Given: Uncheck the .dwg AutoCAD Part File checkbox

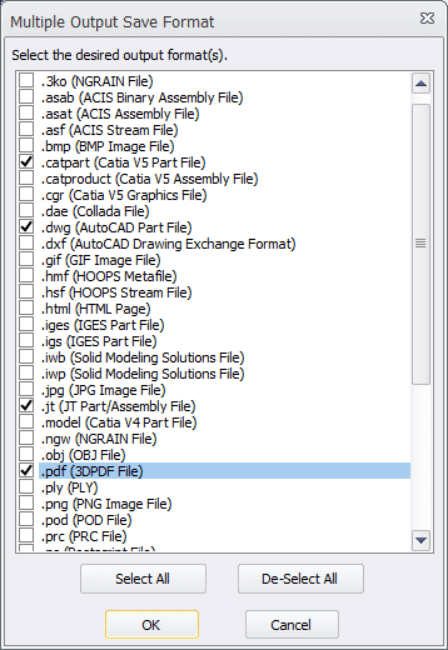Looking at the screenshot, I should point(27,227).
